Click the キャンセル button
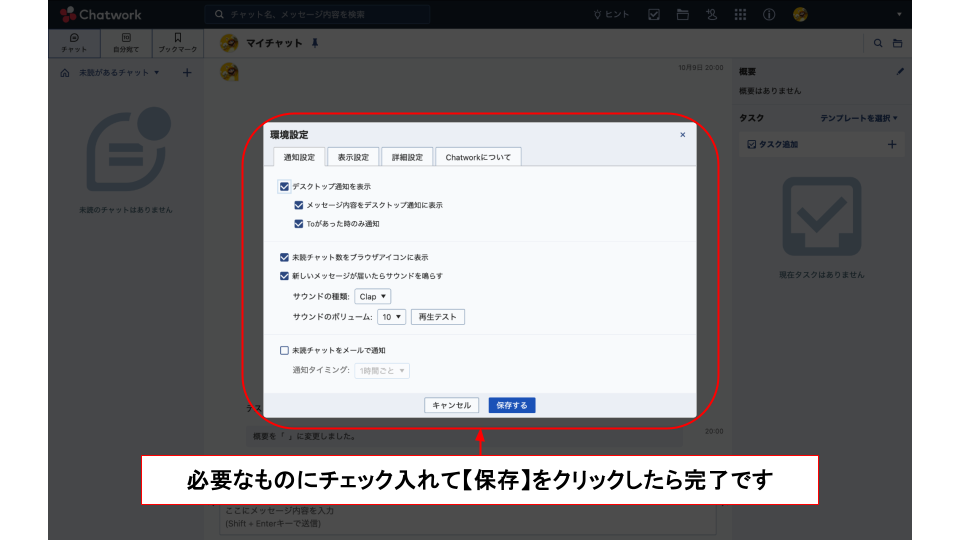Viewport: 960px width, 540px height. (450, 405)
